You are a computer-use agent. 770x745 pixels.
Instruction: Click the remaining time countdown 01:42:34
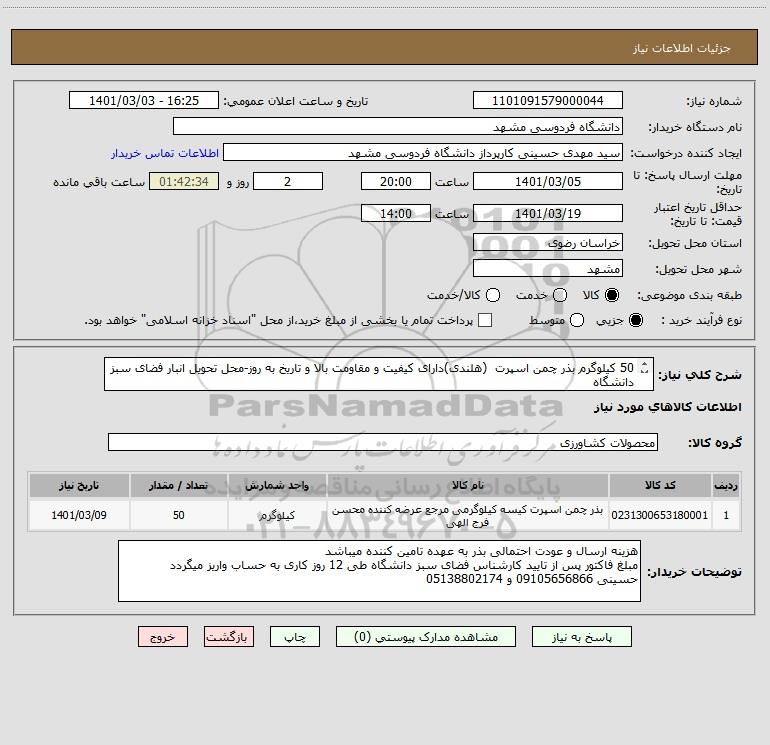184,181
